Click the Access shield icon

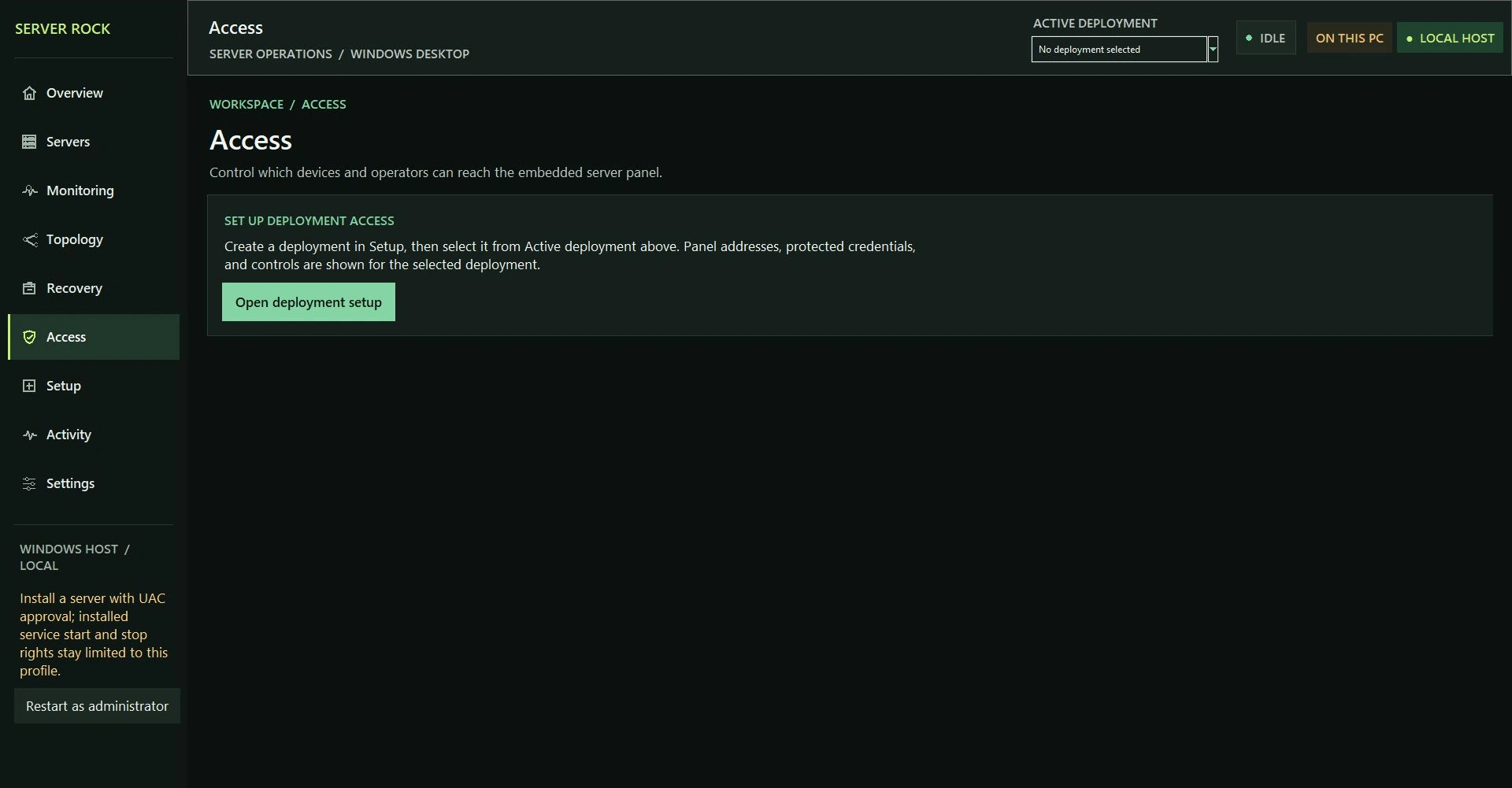click(29, 337)
